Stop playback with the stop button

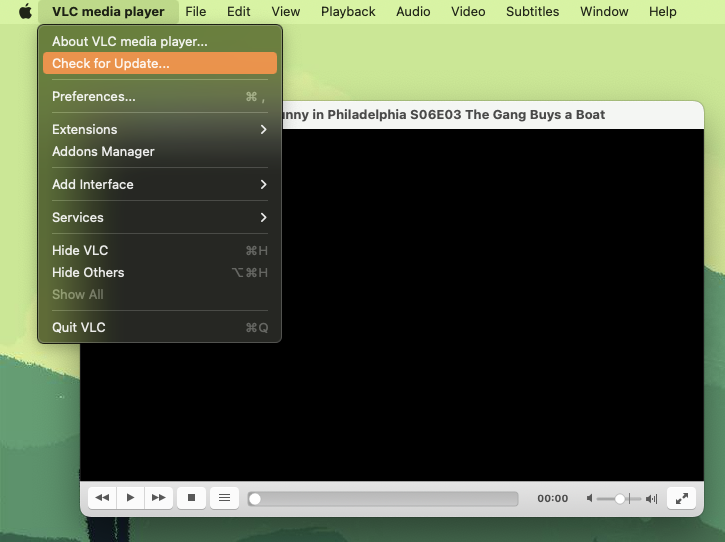191,498
